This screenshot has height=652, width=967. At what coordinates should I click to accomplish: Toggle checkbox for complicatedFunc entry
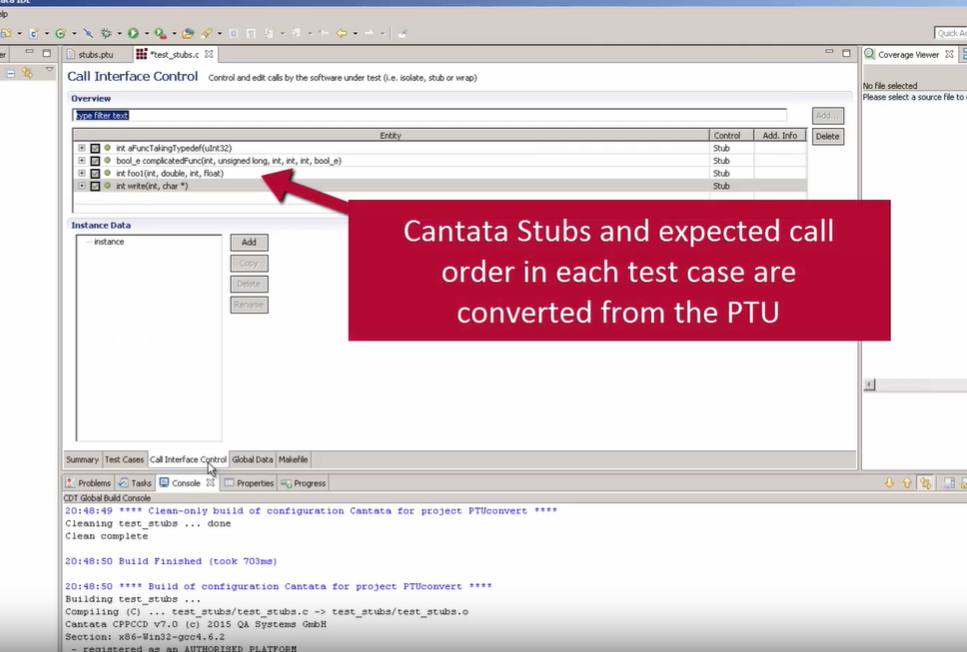coord(95,161)
